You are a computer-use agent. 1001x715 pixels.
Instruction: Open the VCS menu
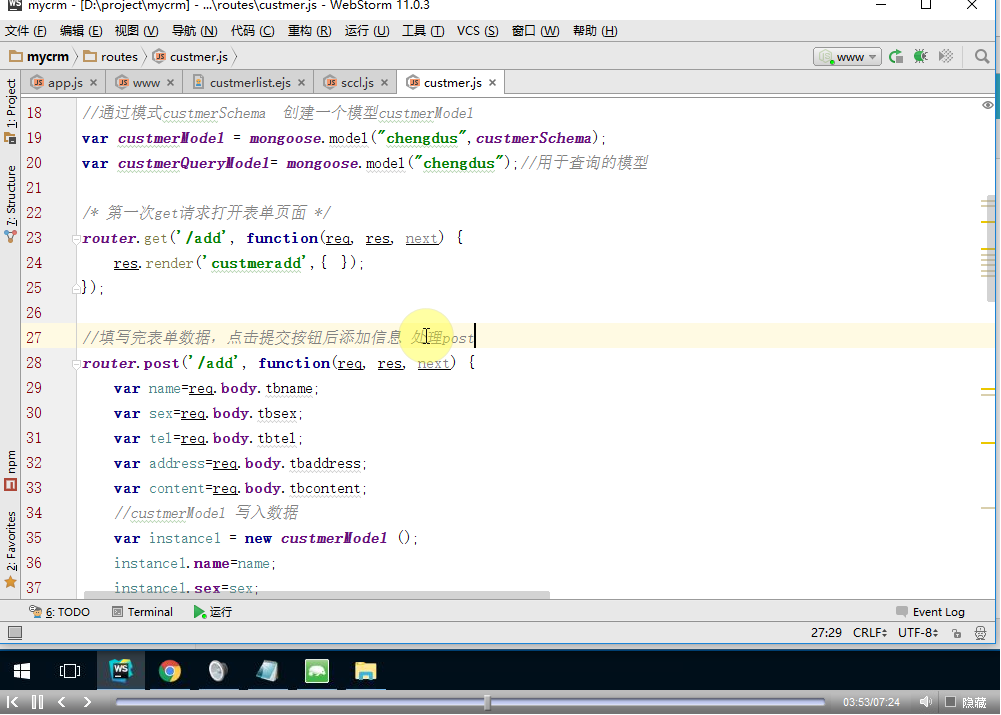pos(477,30)
